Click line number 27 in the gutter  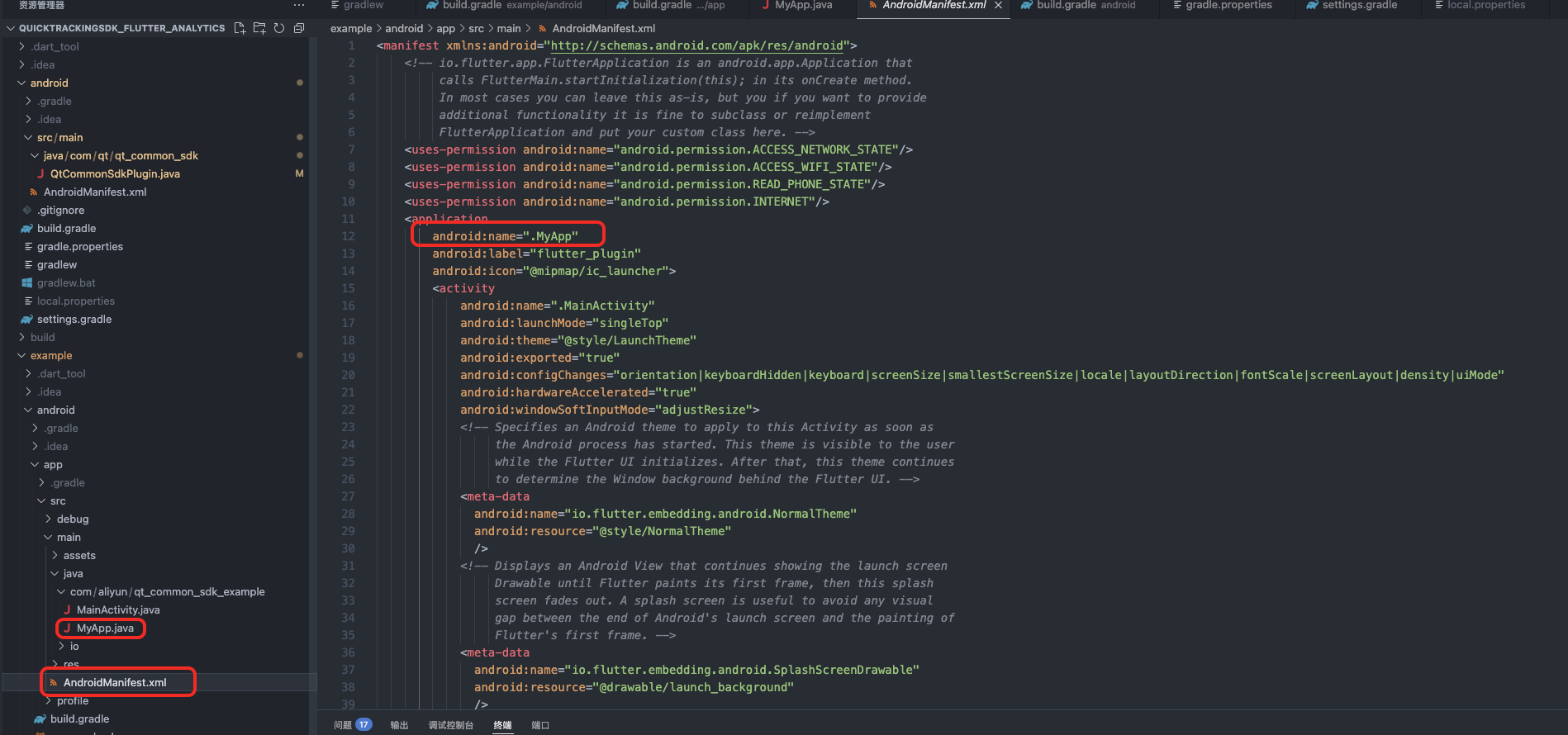click(348, 496)
